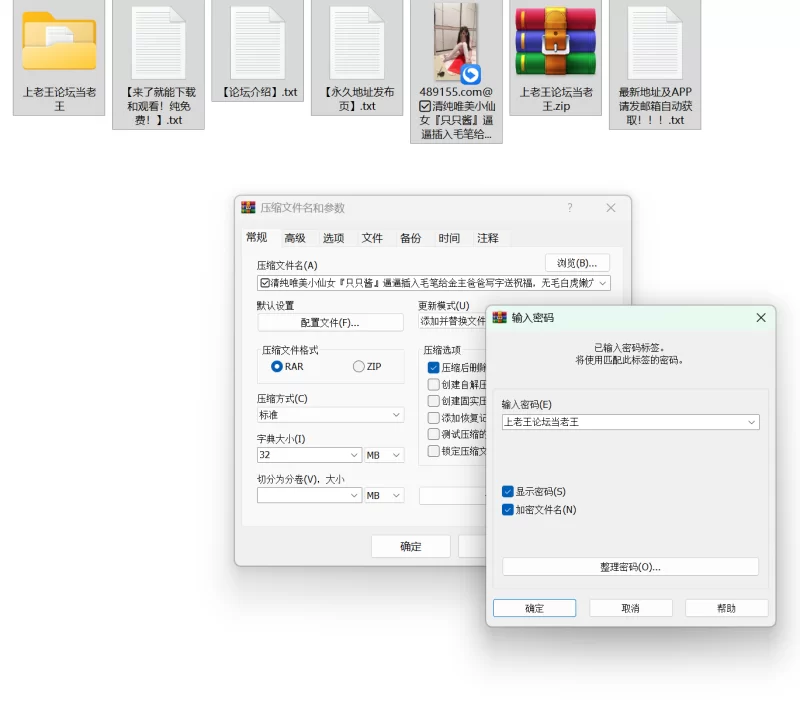
Task: Click 确定 in the 压缩文件名和参数 dialog
Action: (x=411, y=547)
